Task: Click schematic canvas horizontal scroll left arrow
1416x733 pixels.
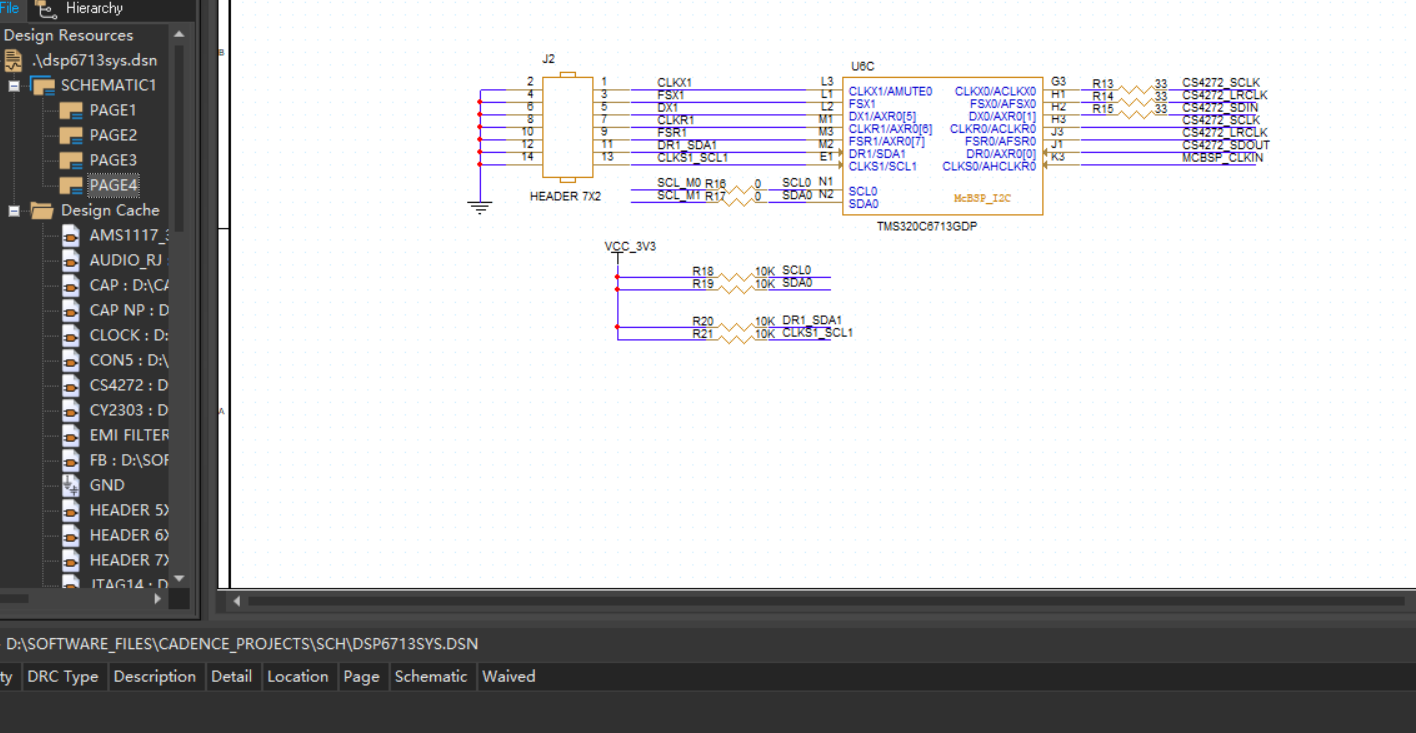Action: coord(237,601)
